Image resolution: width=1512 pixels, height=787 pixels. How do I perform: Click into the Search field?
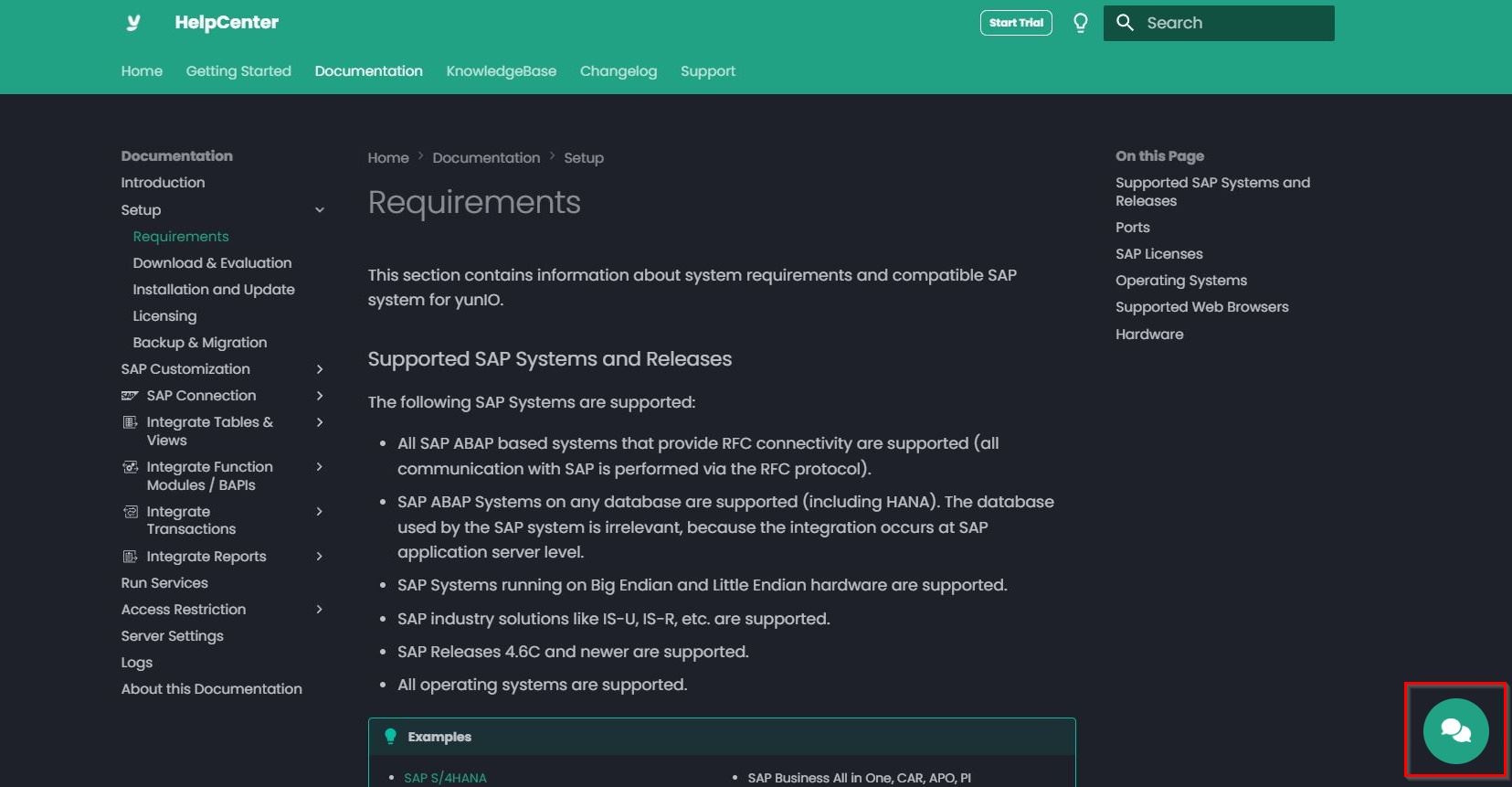tap(1233, 23)
